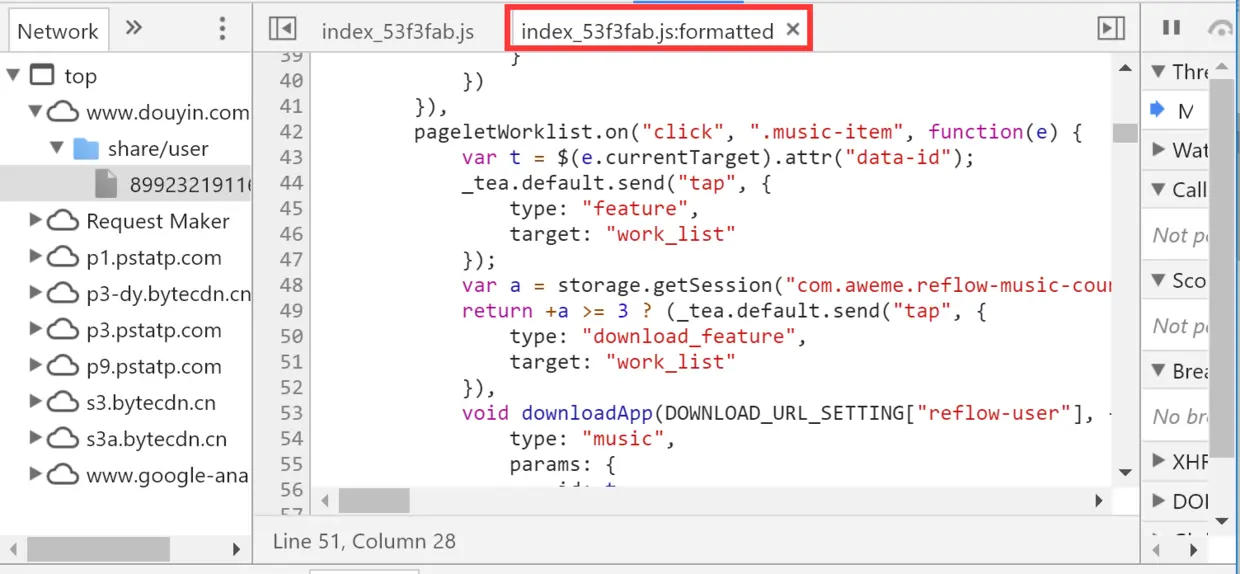Expand the p3.pstatp.com node
Image resolution: width=1240 pixels, height=574 pixels.
coord(36,330)
